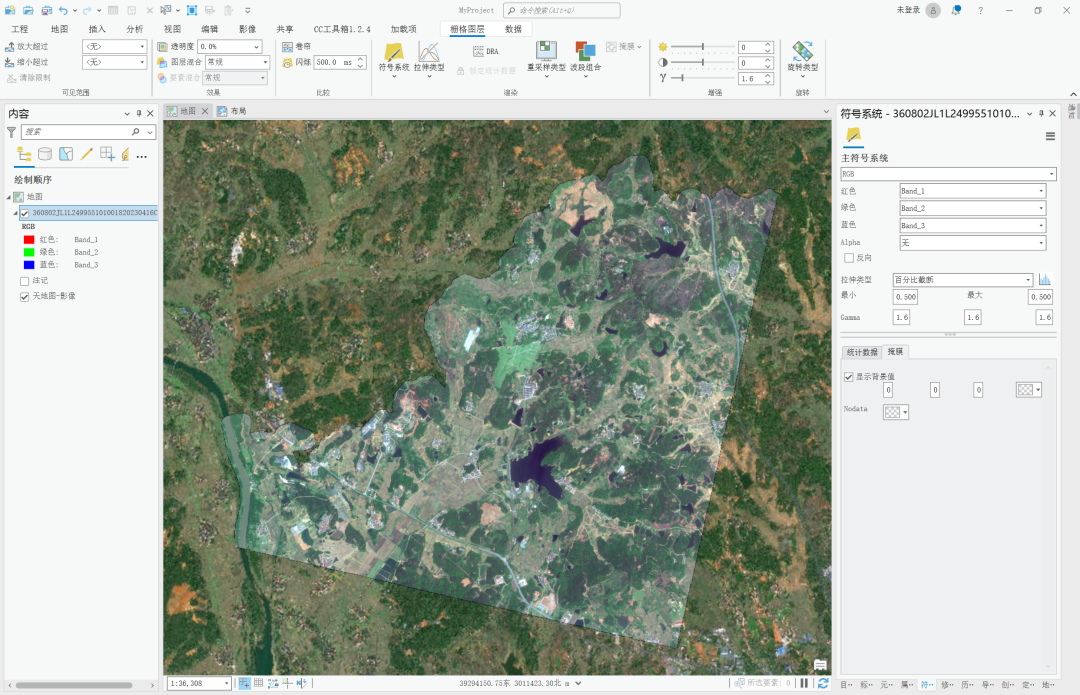
Task: Open the 地图 ribbon tab
Action: click(x=59, y=29)
